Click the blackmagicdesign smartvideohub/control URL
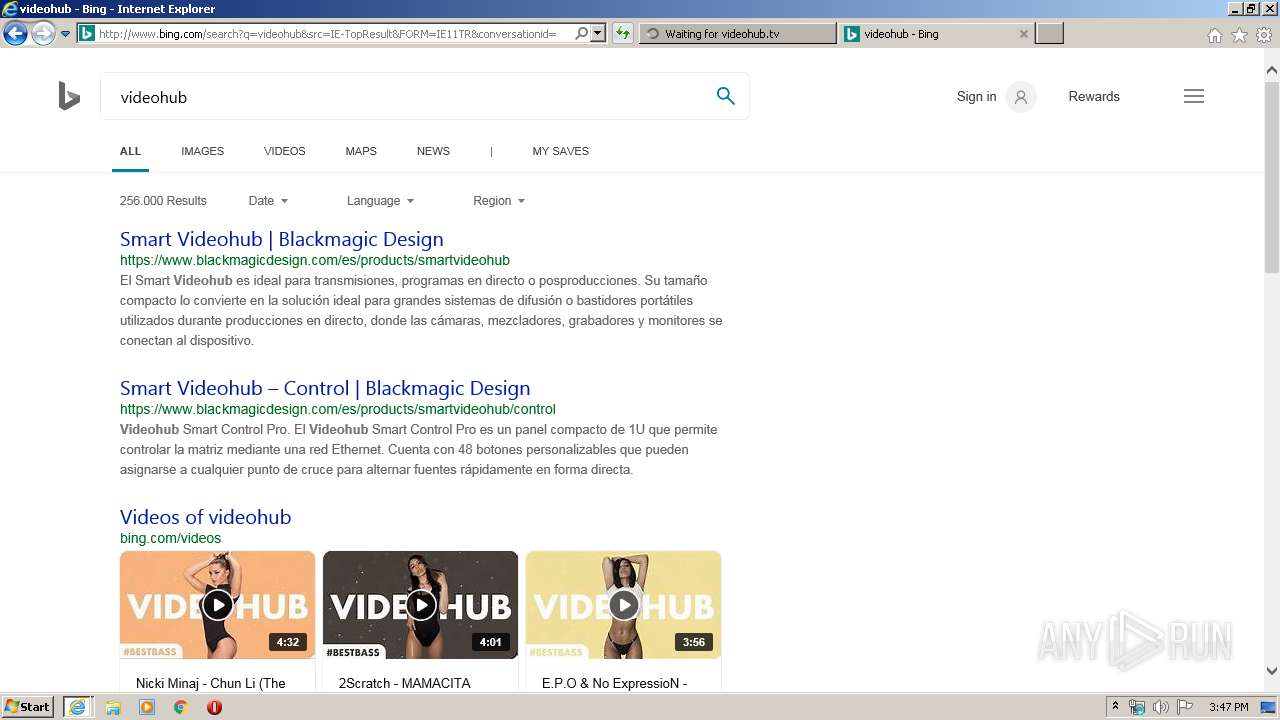The height and width of the screenshot is (720, 1280). coord(337,409)
